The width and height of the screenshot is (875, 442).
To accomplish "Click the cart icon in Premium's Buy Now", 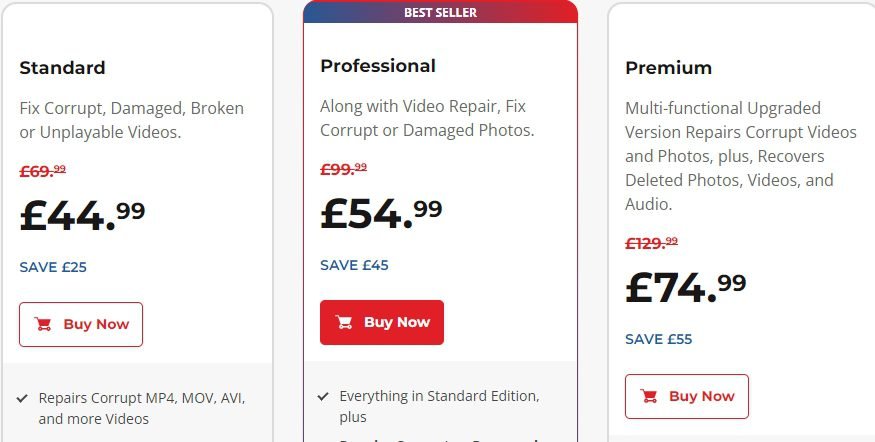I will 649,396.
